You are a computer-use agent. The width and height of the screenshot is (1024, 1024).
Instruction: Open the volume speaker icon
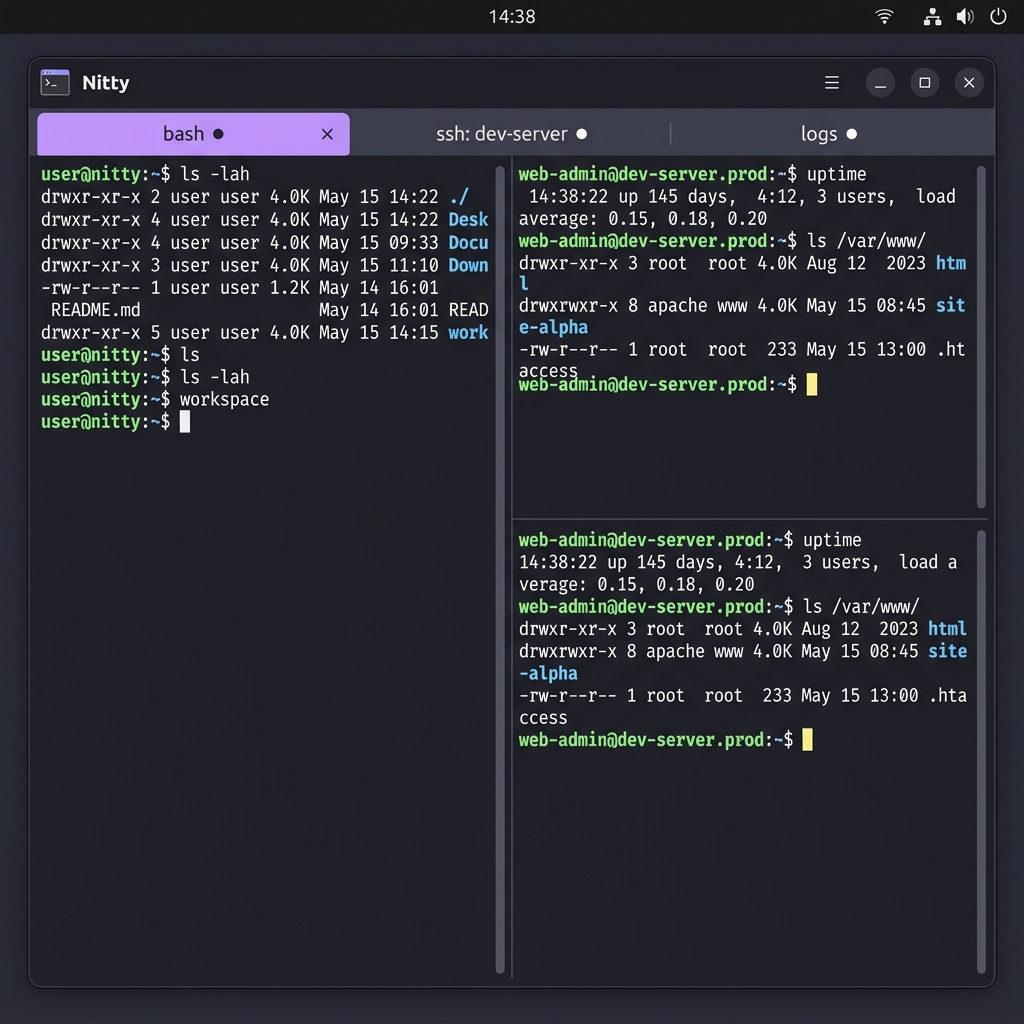coord(965,16)
